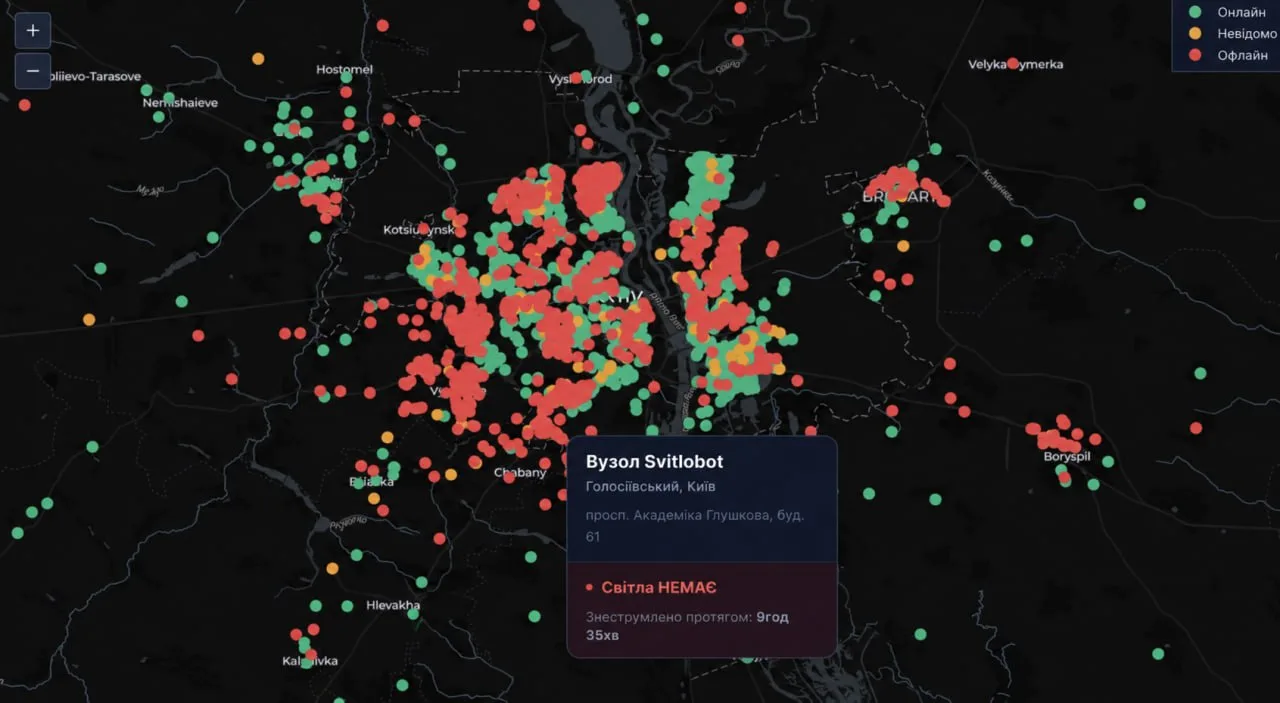Click the Hlevakha map label
The width and height of the screenshot is (1280, 703).
pyautogui.click(x=393, y=605)
